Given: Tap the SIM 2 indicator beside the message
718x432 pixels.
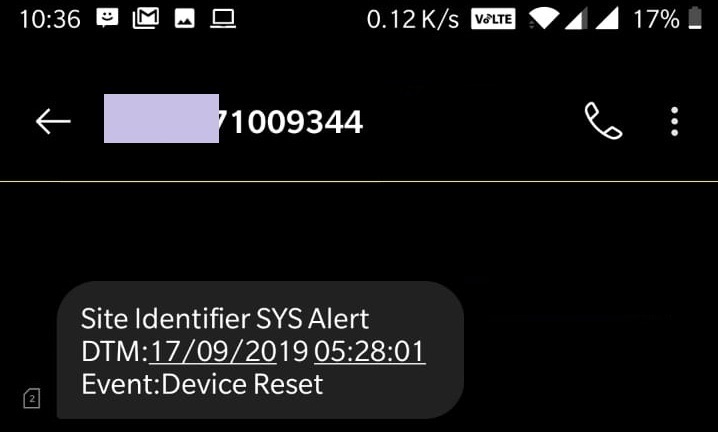Looking at the screenshot, I should (x=32, y=398).
